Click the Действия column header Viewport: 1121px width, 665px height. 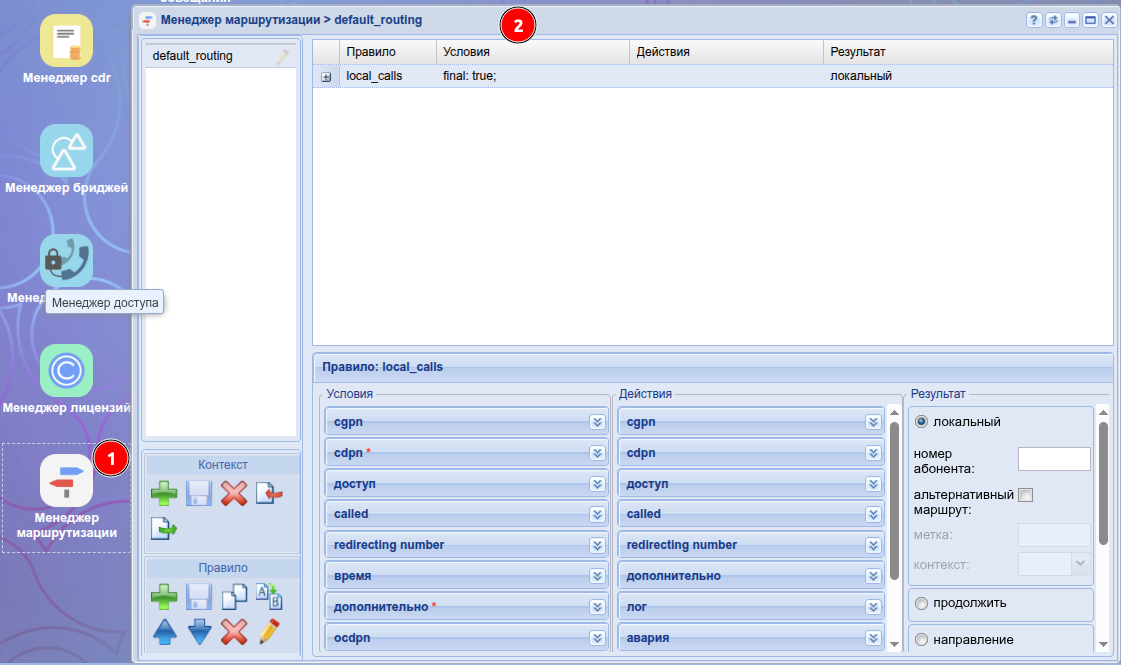(726, 51)
